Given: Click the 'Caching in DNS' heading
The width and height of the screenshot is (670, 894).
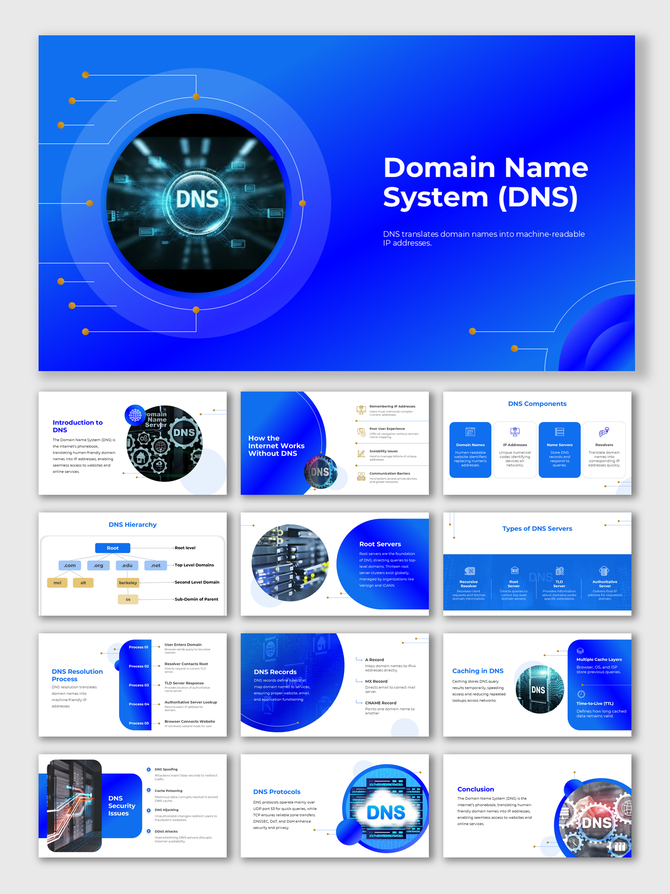Looking at the screenshot, I should pos(478,671).
